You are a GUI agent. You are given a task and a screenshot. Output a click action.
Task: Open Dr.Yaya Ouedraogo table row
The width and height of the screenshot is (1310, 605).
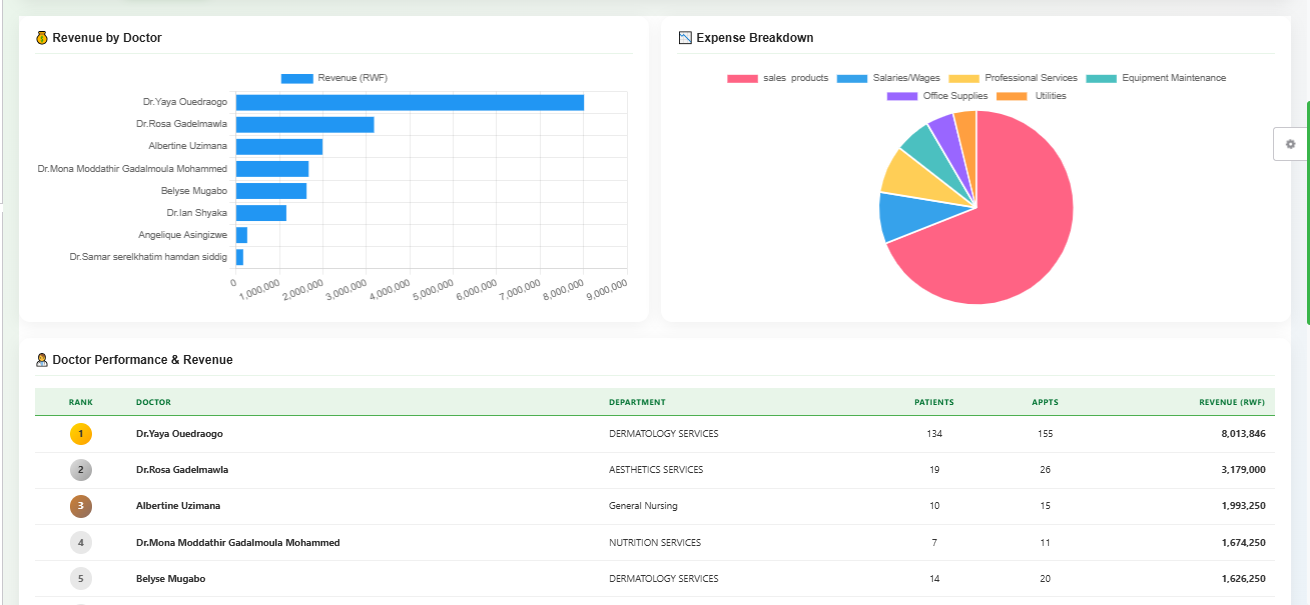coord(655,434)
